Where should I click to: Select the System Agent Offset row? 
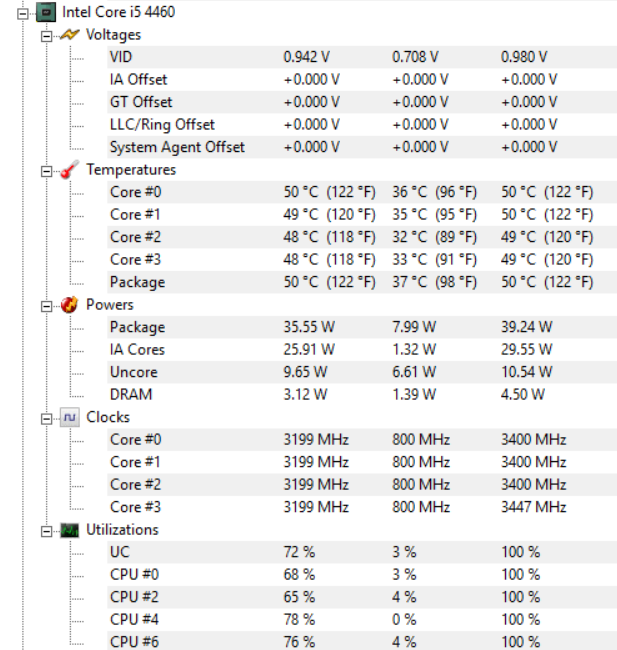point(177,147)
